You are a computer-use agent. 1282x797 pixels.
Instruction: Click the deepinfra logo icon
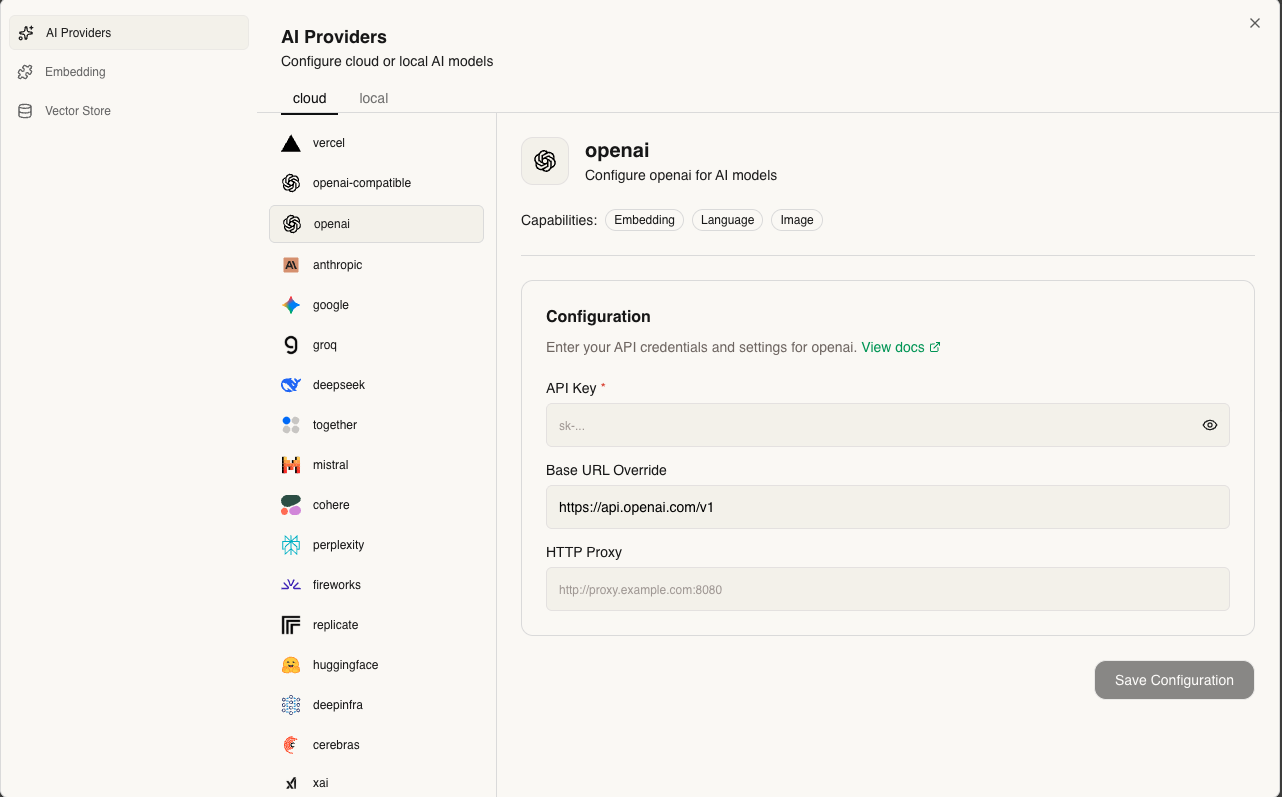click(291, 705)
